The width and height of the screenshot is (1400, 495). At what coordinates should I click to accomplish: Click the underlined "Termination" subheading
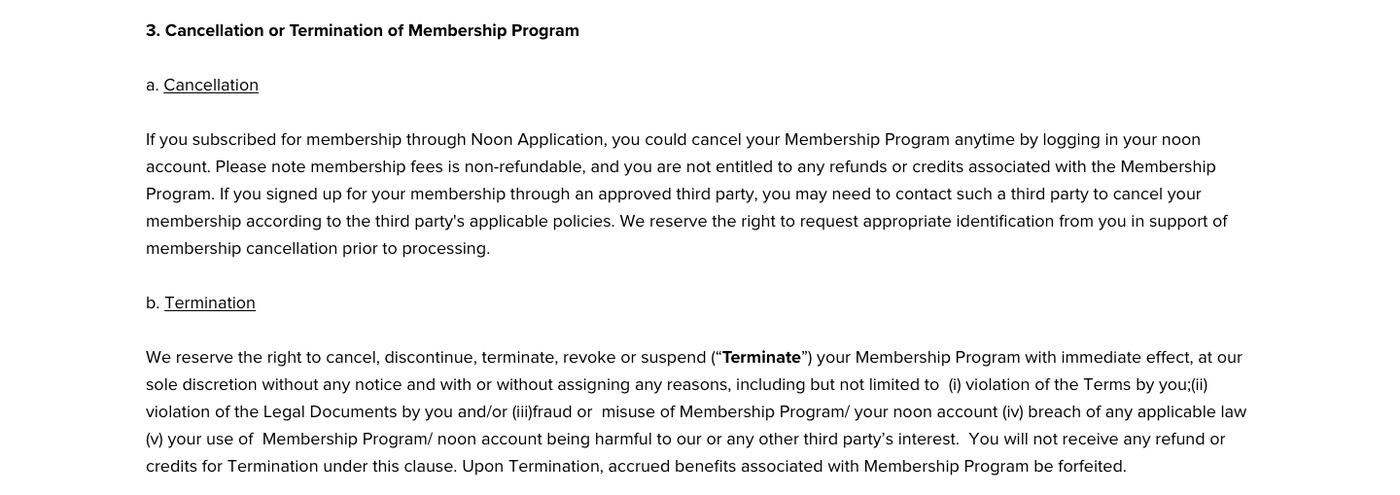pyautogui.click(x=210, y=303)
